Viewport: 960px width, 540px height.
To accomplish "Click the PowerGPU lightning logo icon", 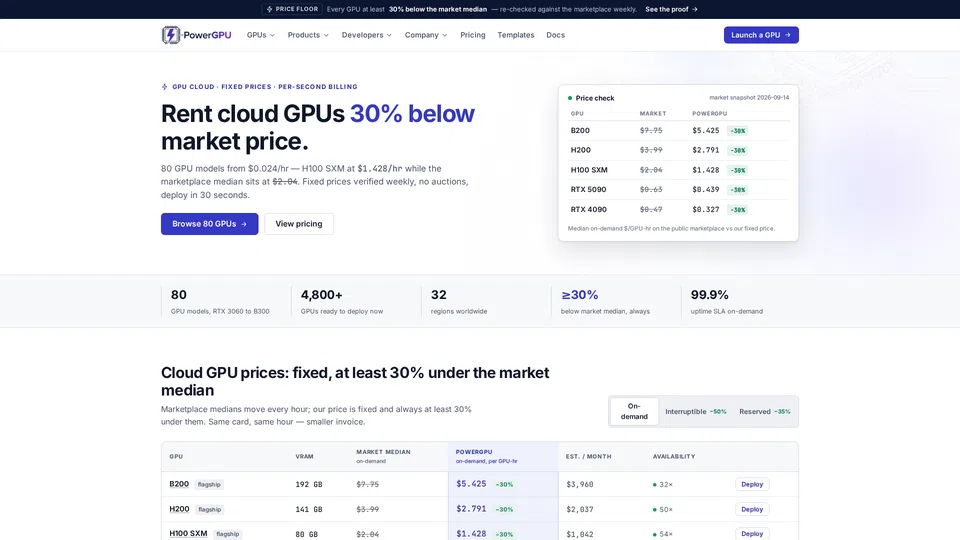I will point(171,35).
